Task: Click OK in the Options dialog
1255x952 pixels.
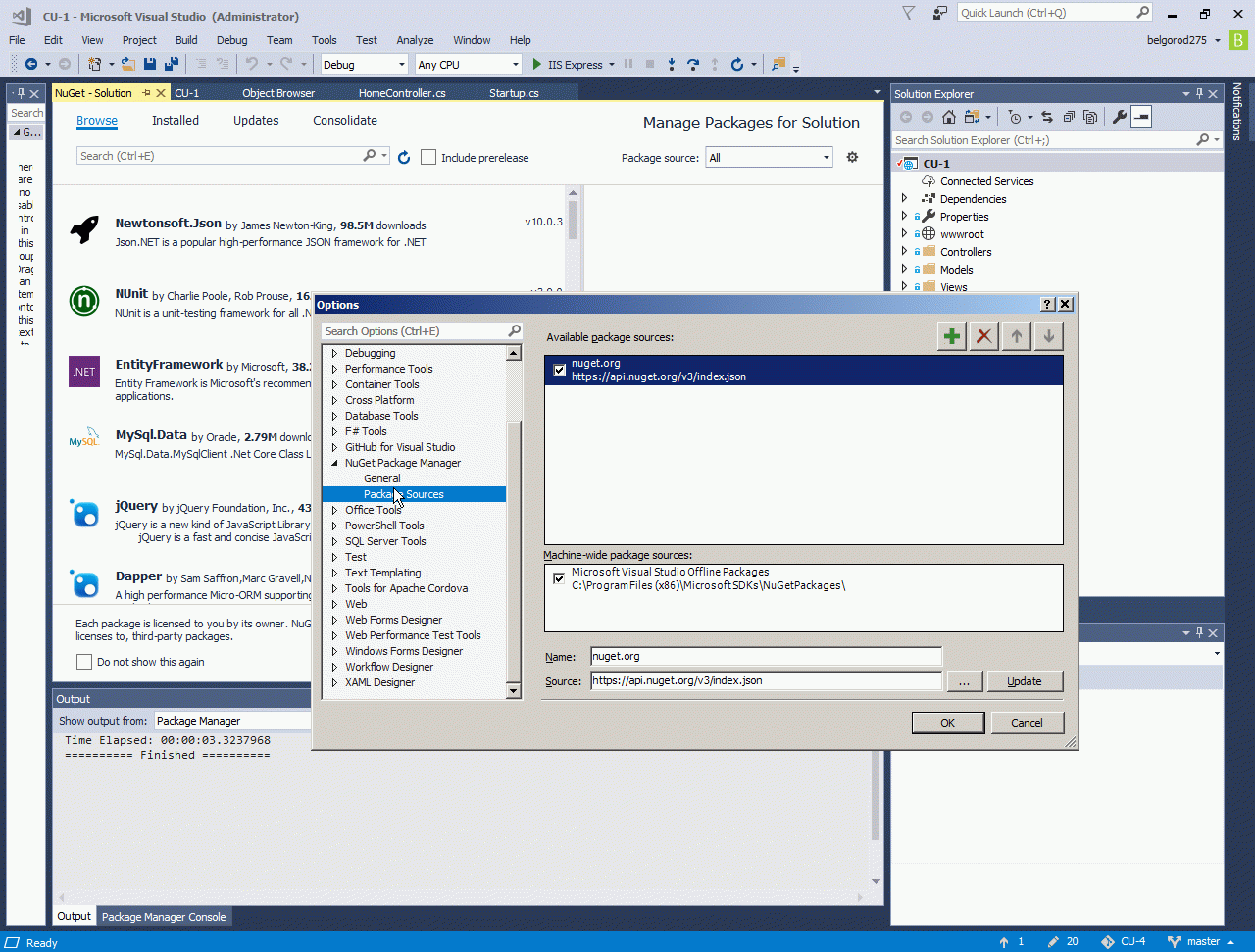Action: pos(948,723)
